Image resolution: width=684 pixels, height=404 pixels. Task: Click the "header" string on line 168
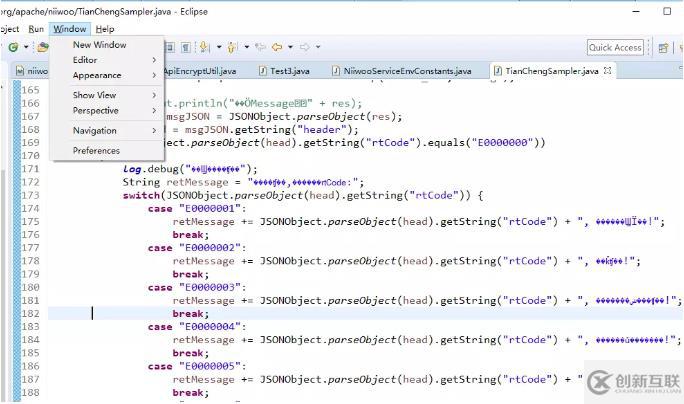pos(322,130)
